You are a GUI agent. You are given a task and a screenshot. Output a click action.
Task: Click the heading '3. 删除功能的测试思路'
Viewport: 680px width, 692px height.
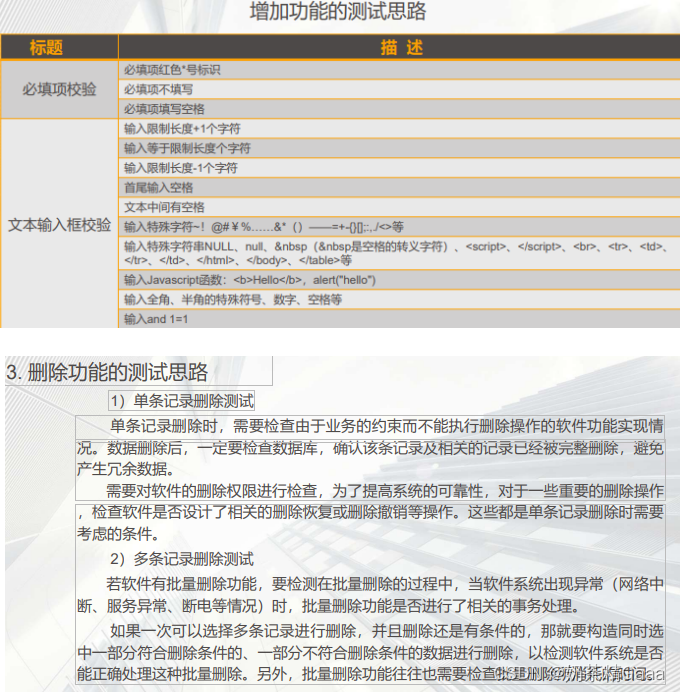coord(107,372)
